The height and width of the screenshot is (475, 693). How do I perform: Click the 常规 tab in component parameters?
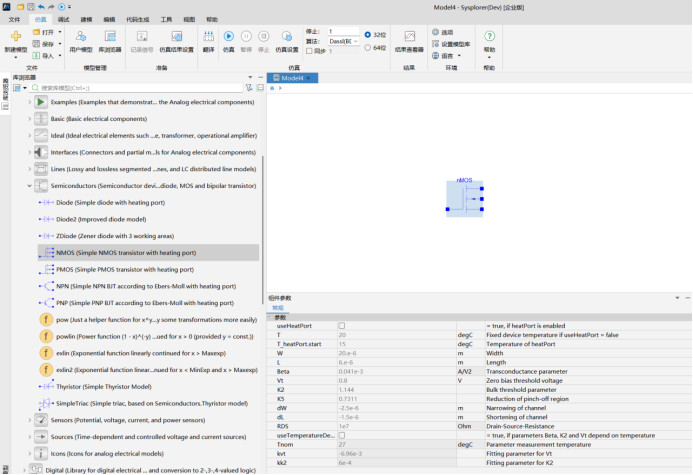278,308
